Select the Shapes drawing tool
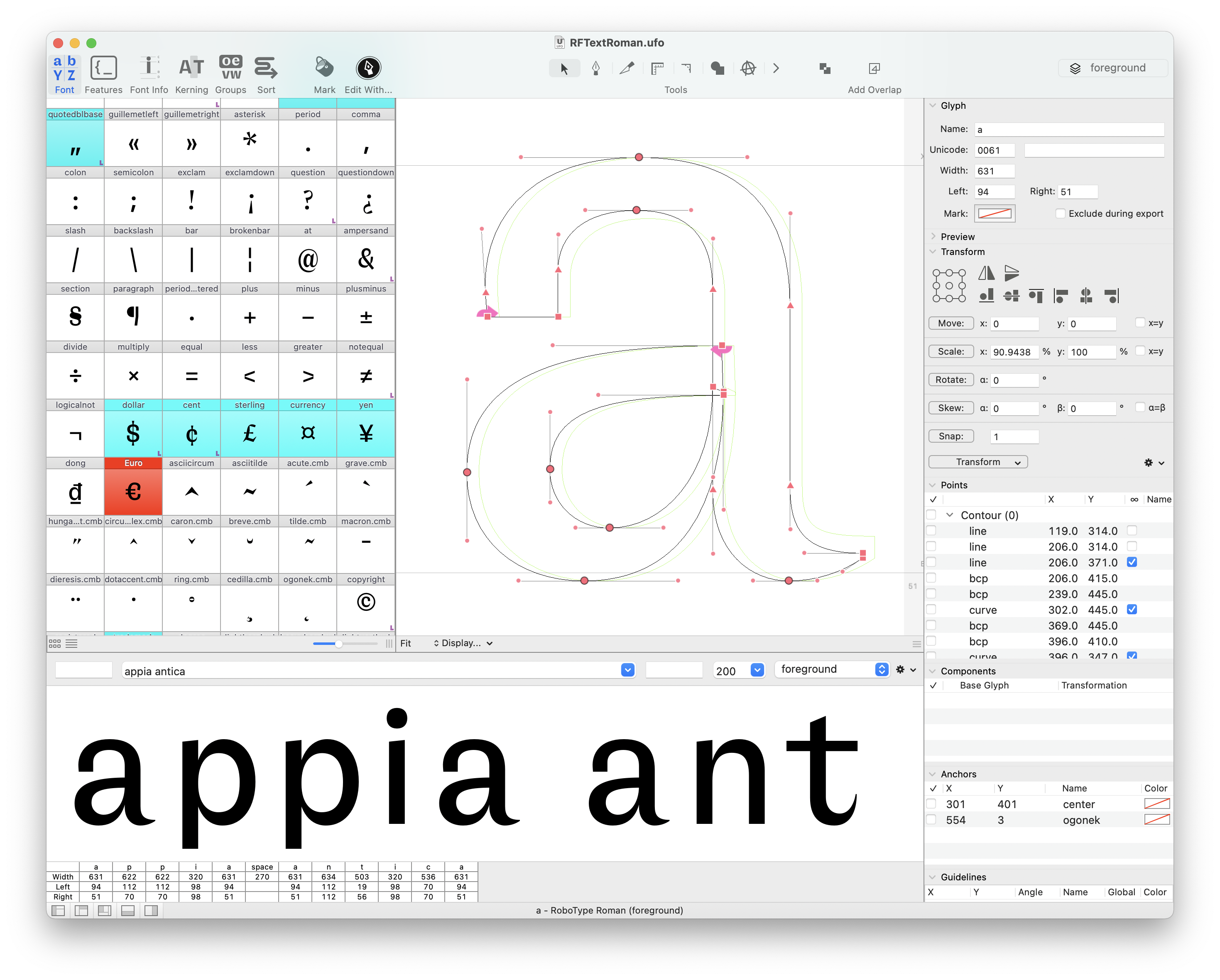This screenshot has height=980, width=1220. click(717, 68)
